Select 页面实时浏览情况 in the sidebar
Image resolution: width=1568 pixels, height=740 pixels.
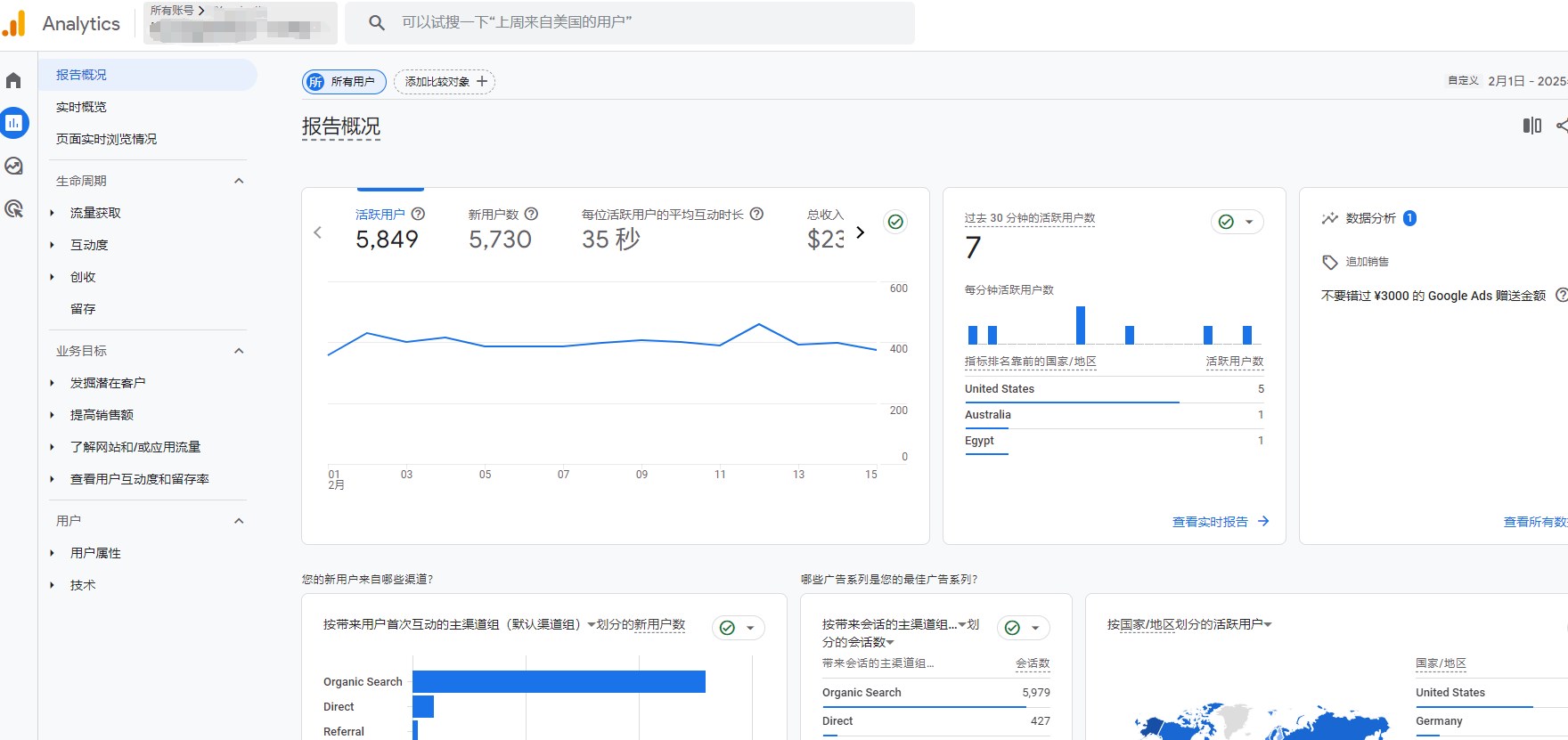(x=106, y=139)
